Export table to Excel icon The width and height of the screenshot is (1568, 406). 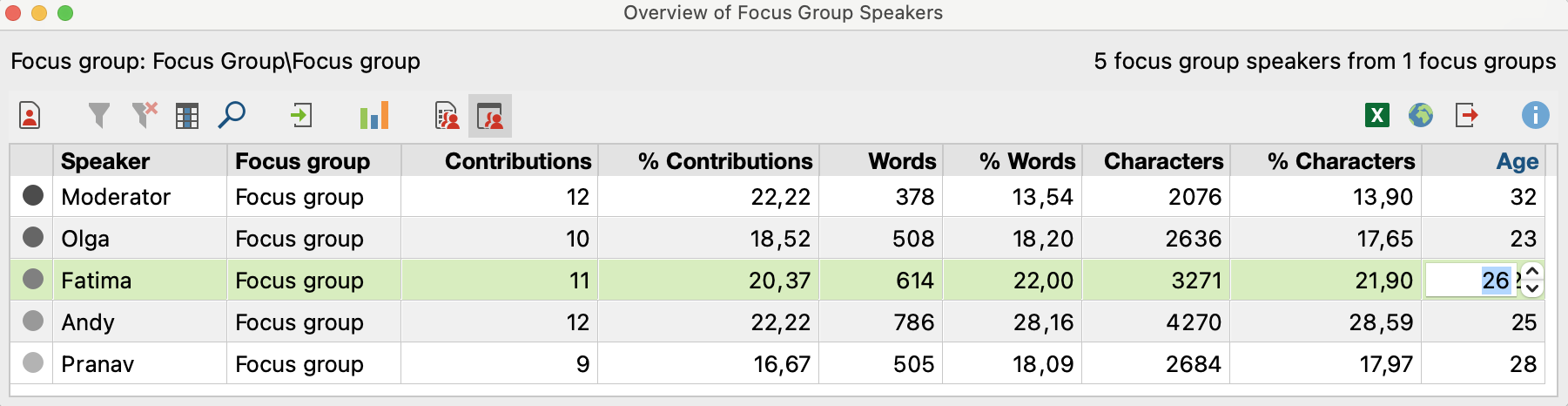(x=1377, y=115)
